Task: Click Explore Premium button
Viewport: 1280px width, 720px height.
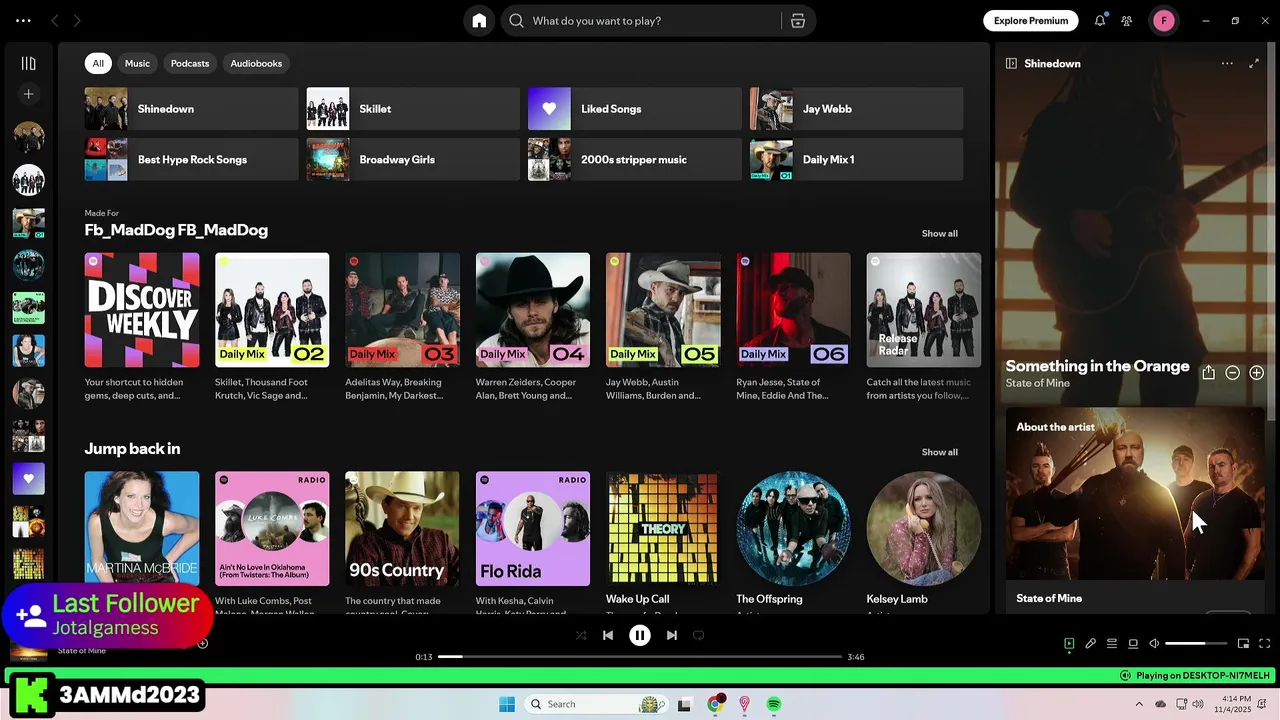Action: pyautogui.click(x=1031, y=20)
